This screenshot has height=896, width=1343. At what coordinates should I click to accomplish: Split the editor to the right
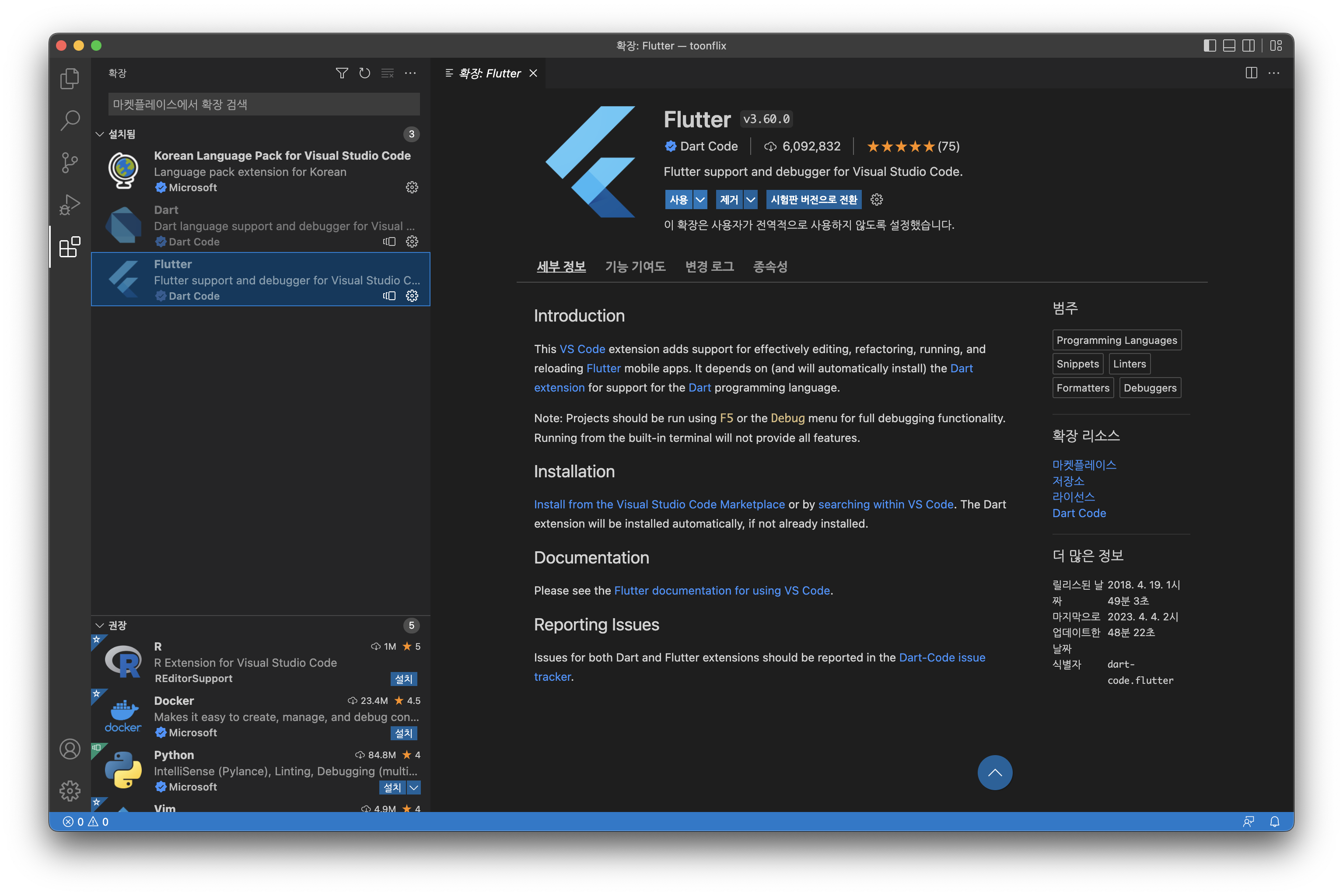1251,73
